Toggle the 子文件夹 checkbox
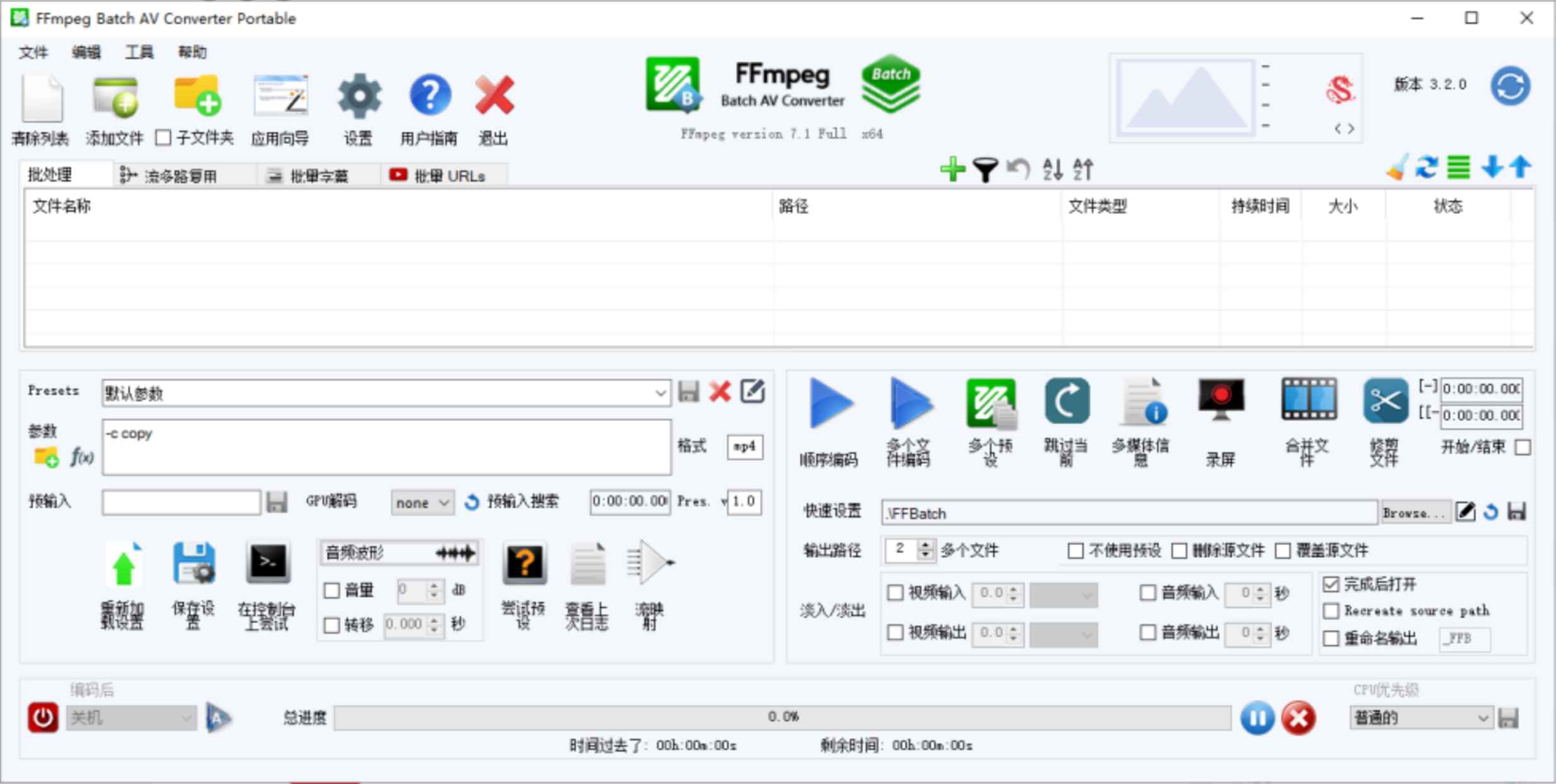The width and height of the screenshot is (1556, 784). pos(163,139)
